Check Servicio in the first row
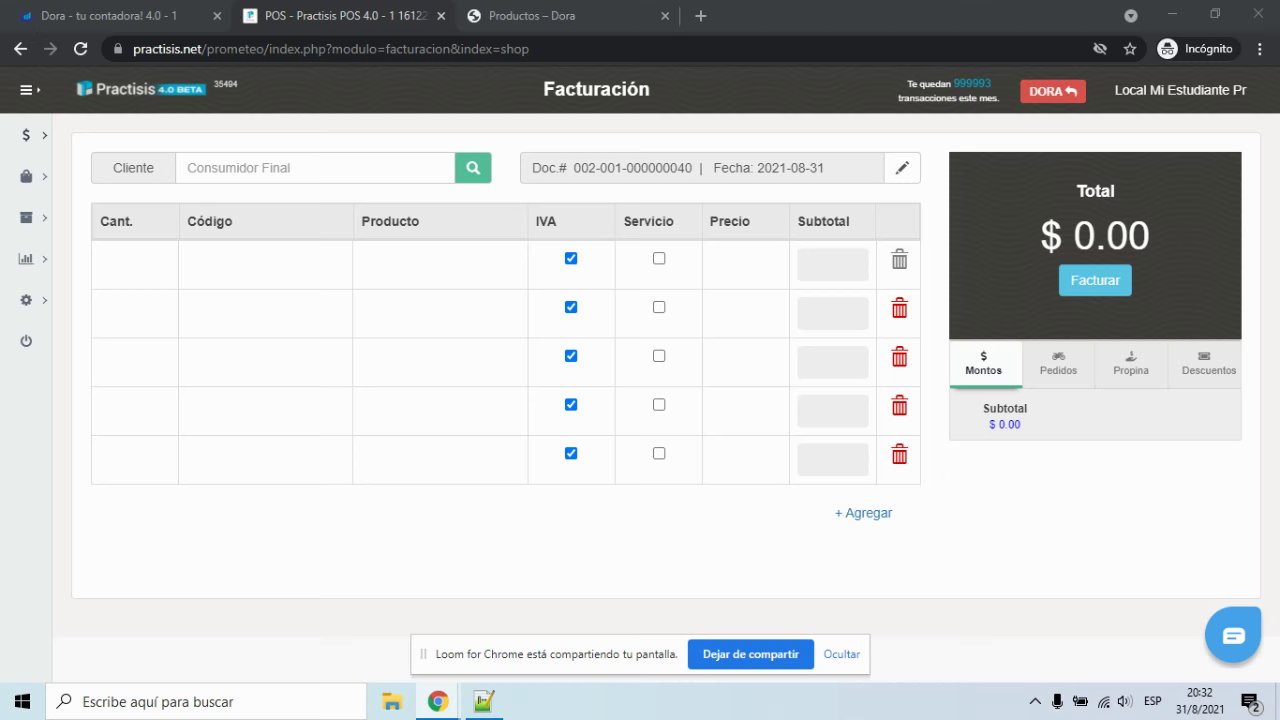 click(659, 258)
